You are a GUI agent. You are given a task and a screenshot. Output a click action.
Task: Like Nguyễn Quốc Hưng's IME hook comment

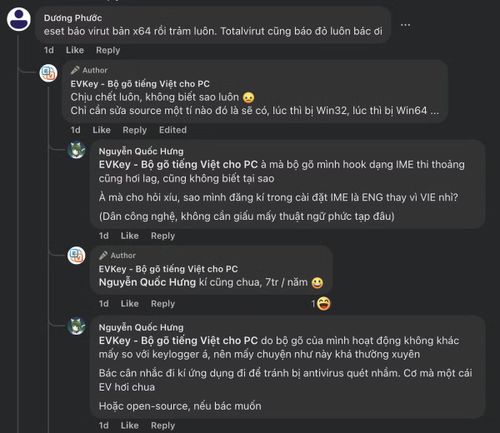pyautogui.click(x=130, y=236)
